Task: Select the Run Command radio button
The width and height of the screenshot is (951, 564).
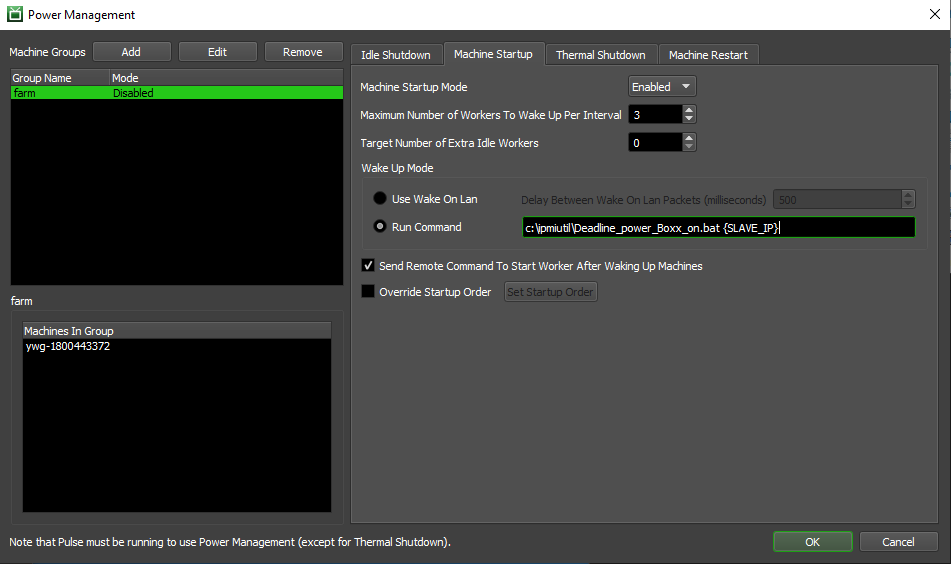Action: click(380, 227)
